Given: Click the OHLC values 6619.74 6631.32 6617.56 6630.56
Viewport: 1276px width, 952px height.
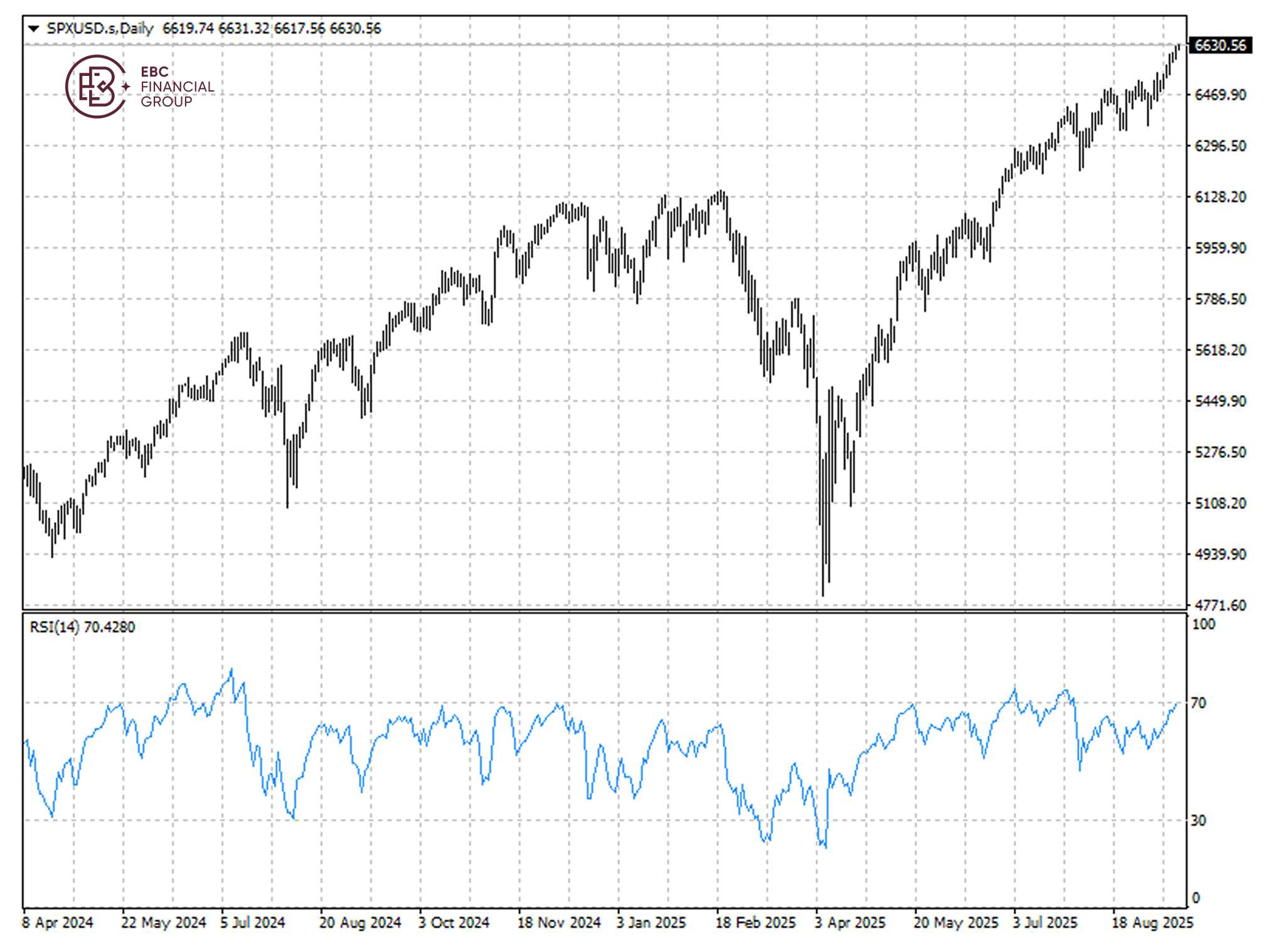Looking at the screenshot, I should (x=272, y=28).
